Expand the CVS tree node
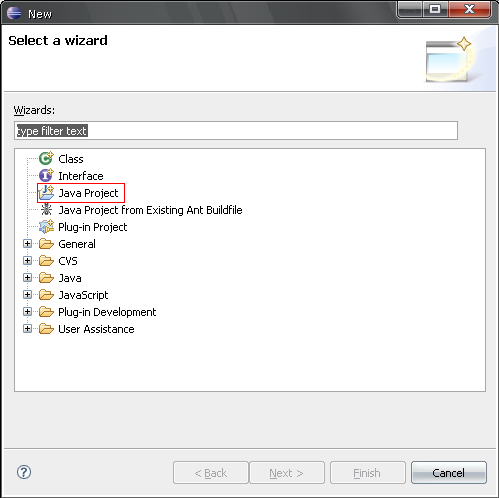This screenshot has height=498, width=499. tap(27, 261)
